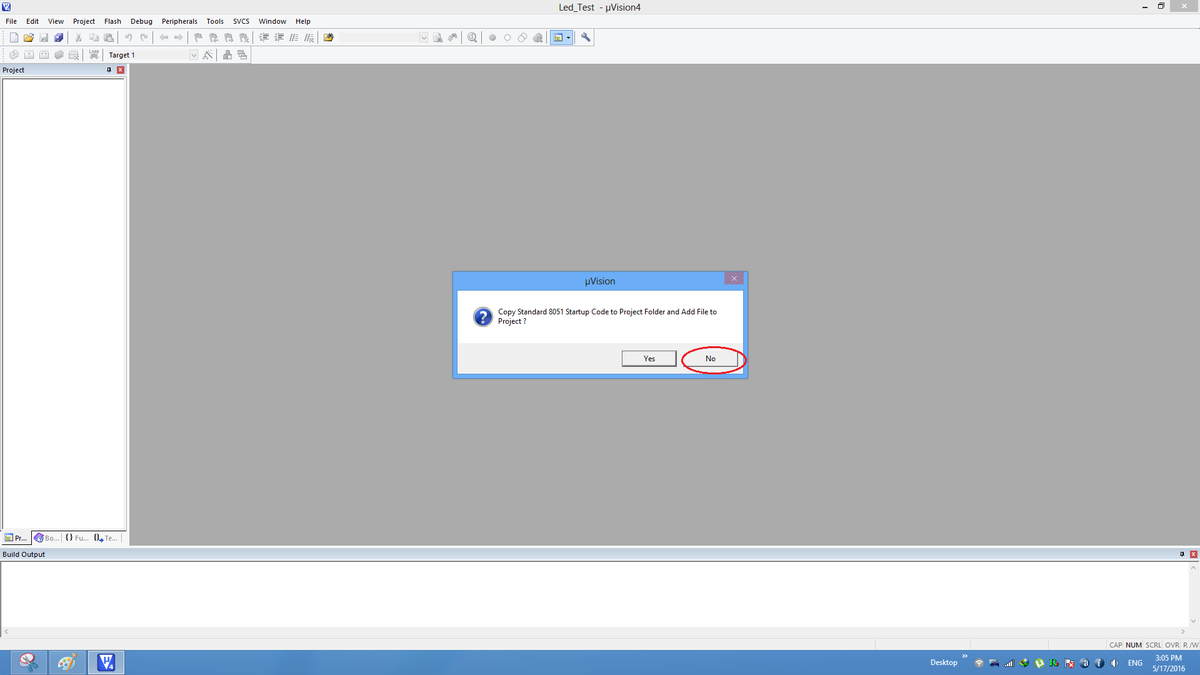Click the Enable/Disable Breakpoint circle icon
This screenshot has width=1200, height=675.
tap(507, 38)
